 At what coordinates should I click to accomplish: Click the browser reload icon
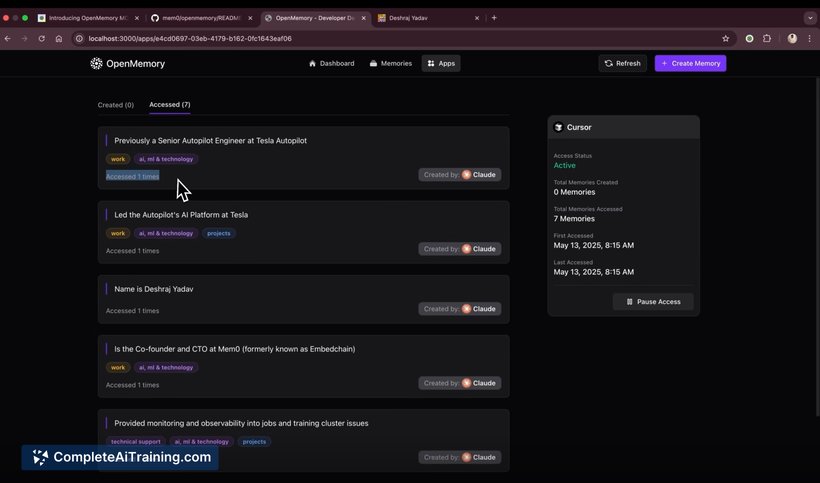(41, 39)
